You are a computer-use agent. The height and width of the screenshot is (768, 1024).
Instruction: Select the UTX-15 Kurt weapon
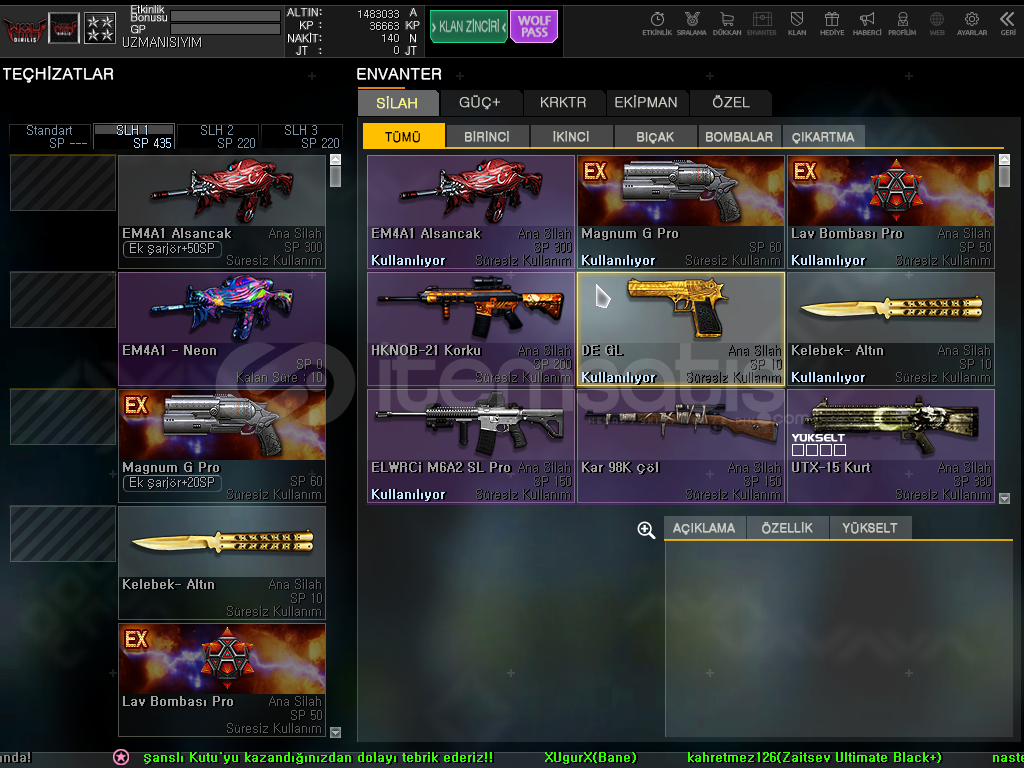pos(890,445)
